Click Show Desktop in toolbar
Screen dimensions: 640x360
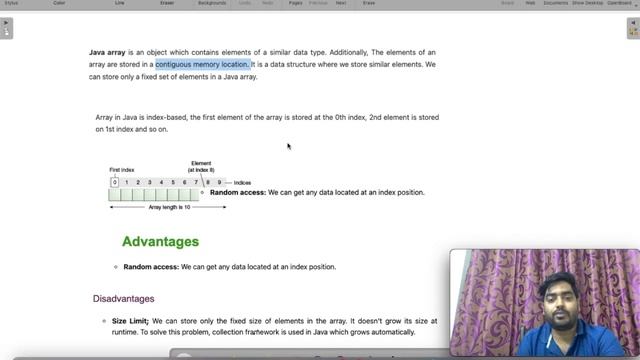pos(588,3)
